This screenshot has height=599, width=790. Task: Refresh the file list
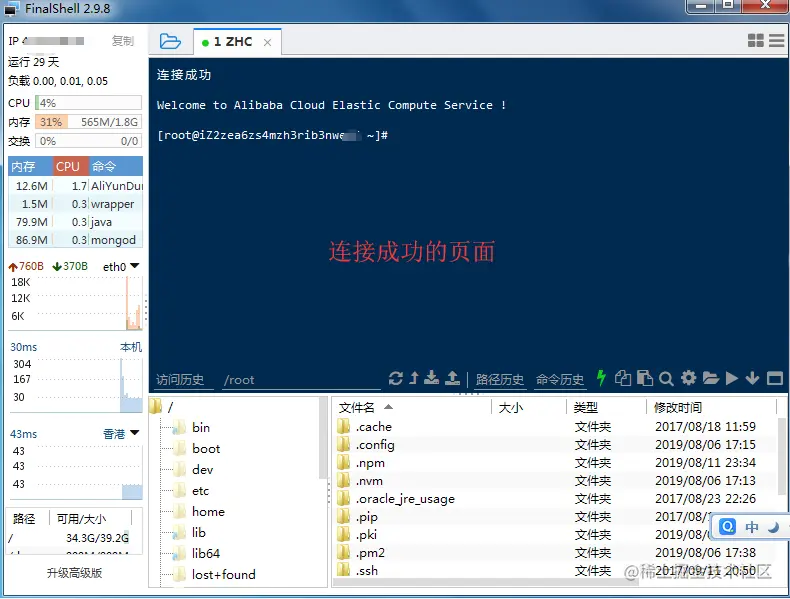pos(396,378)
